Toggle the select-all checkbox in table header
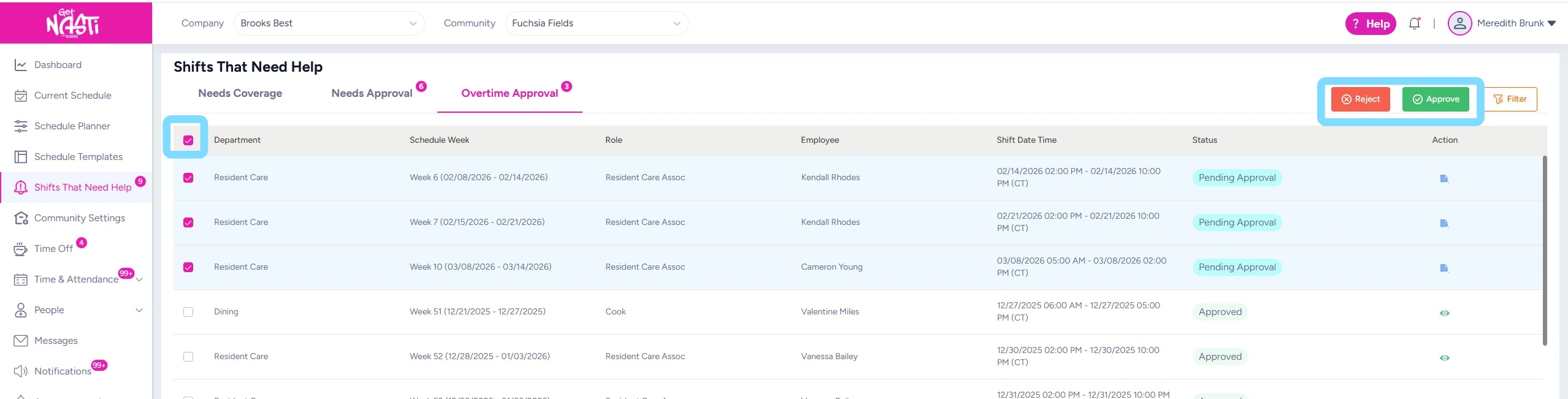The image size is (1568, 399). click(188, 140)
